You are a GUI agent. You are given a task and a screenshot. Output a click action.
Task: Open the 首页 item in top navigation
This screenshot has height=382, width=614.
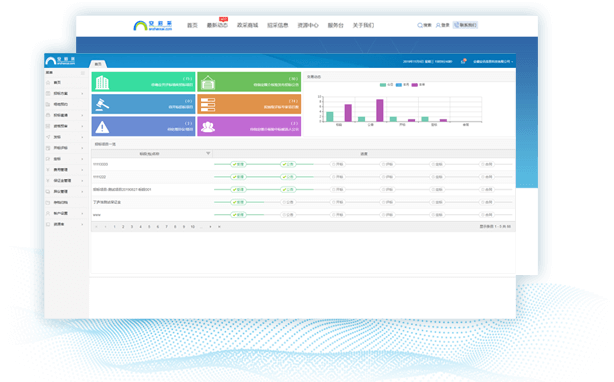point(192,25)
